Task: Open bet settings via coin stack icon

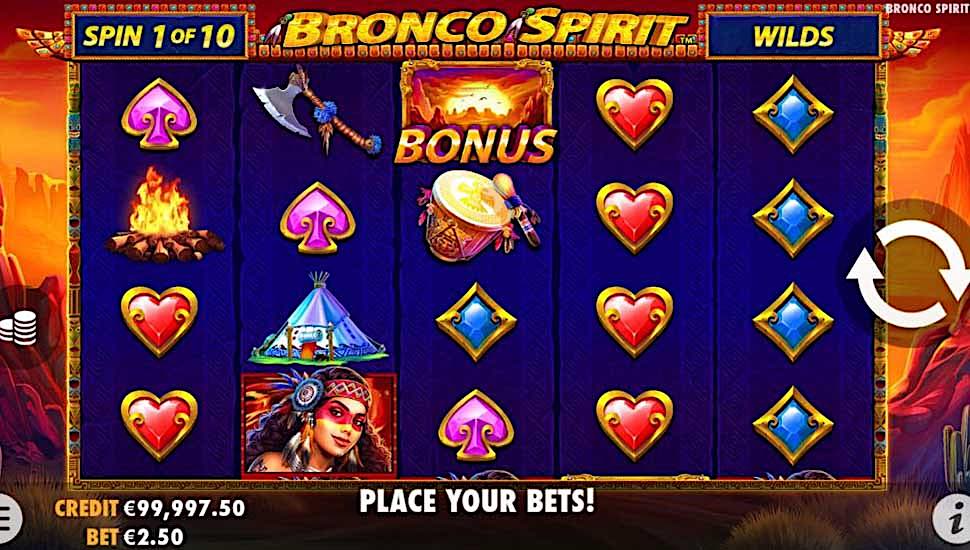Action: (18, 327)
